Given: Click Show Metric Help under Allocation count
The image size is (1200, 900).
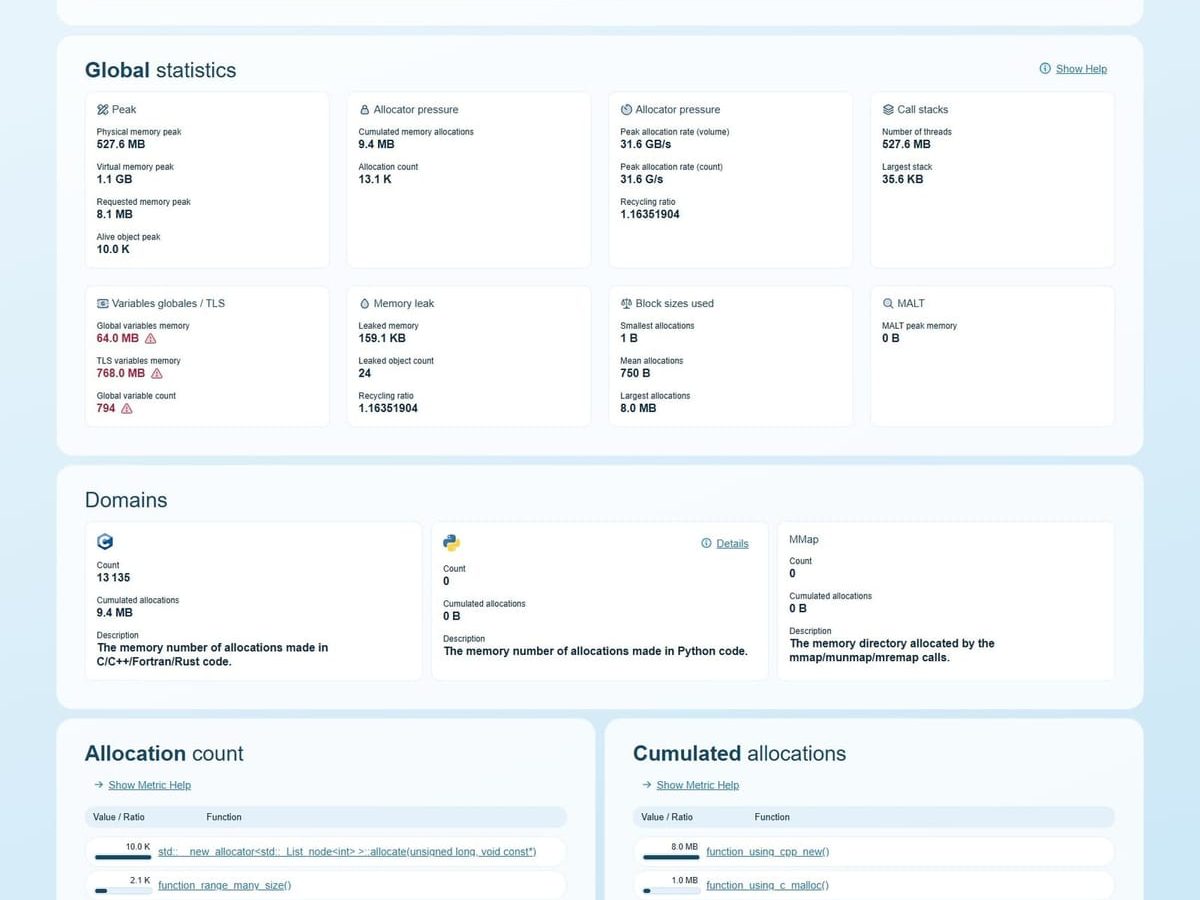Looking at the screenshot, I should [x=149, y=785].
